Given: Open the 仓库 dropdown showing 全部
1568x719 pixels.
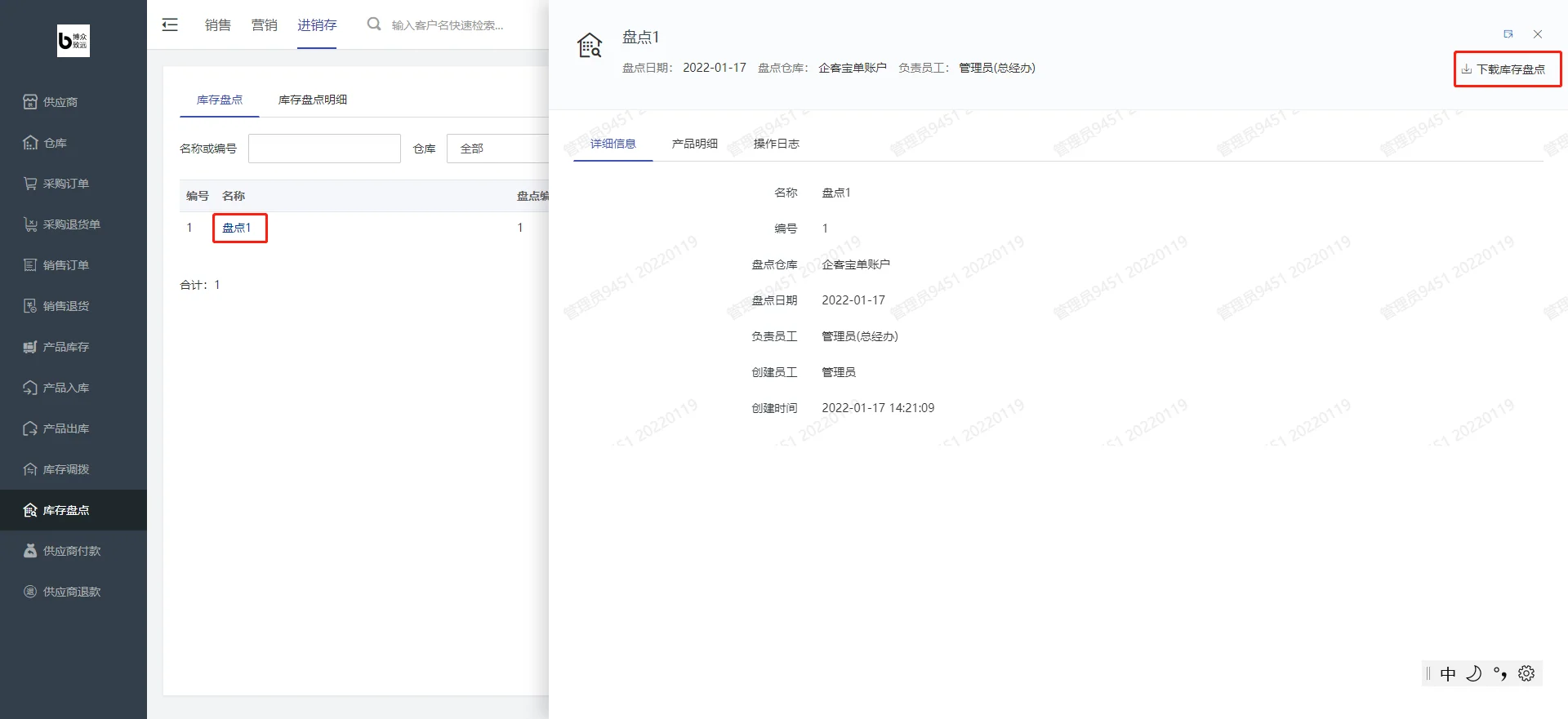Looking at the screenshot, I should [498, 149].
